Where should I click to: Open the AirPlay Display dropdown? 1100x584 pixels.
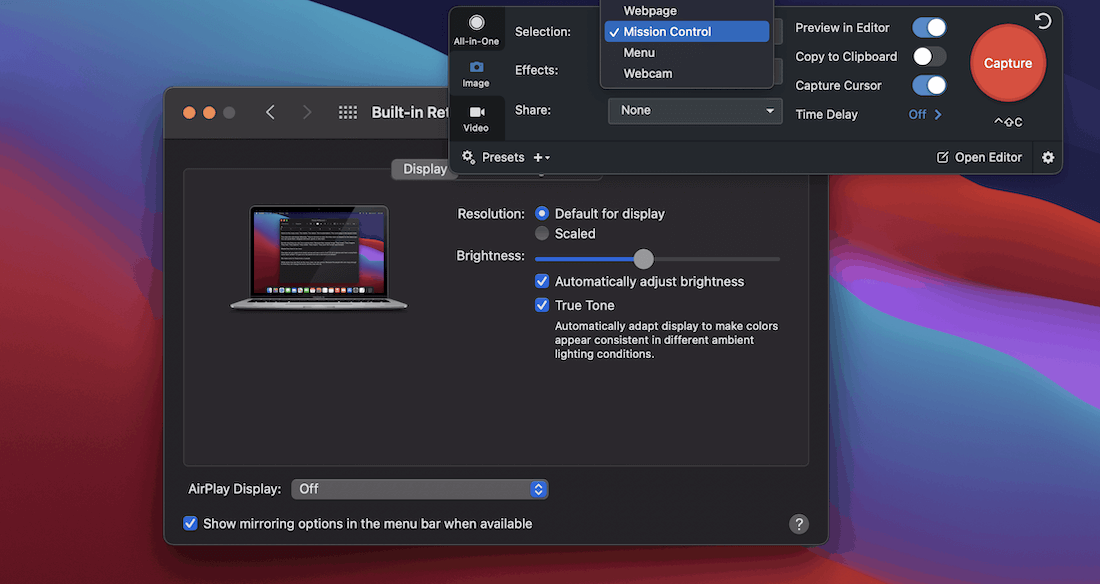click(419, 489)
